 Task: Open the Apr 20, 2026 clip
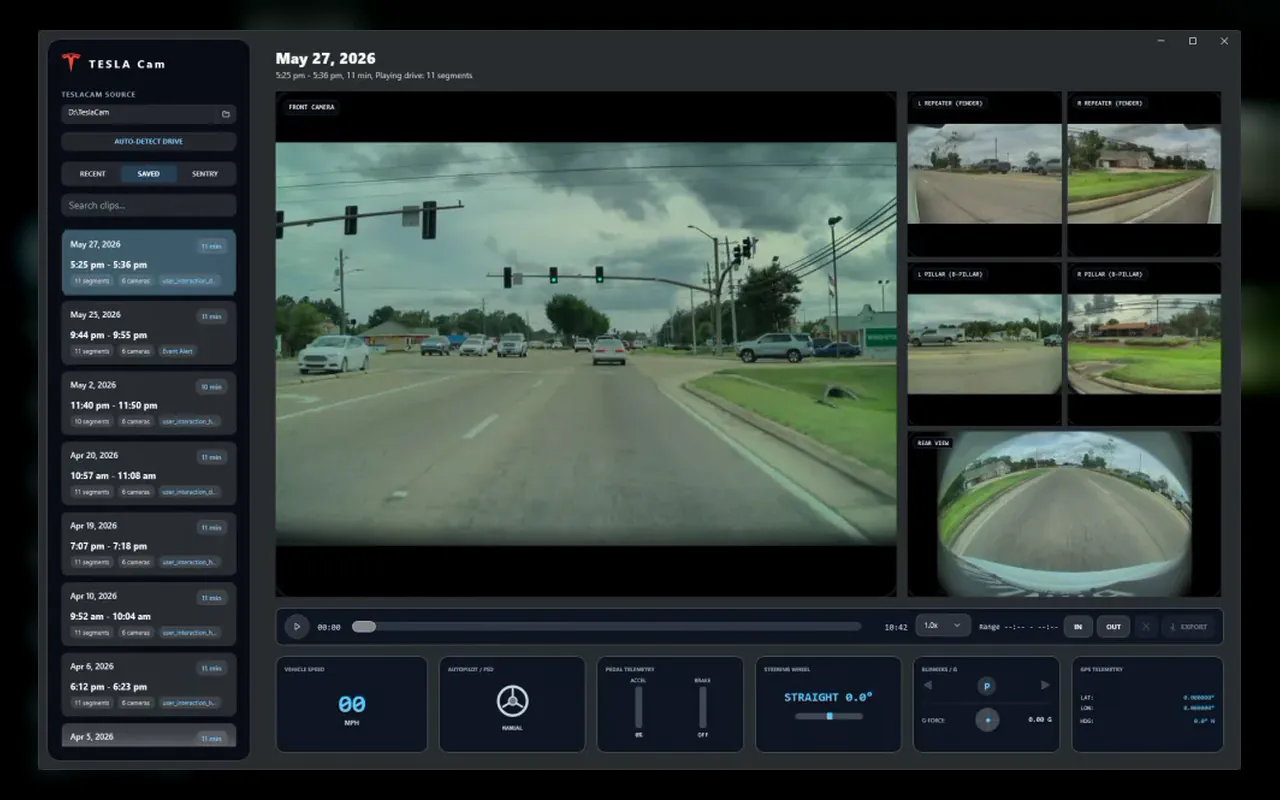coord(148,473)
